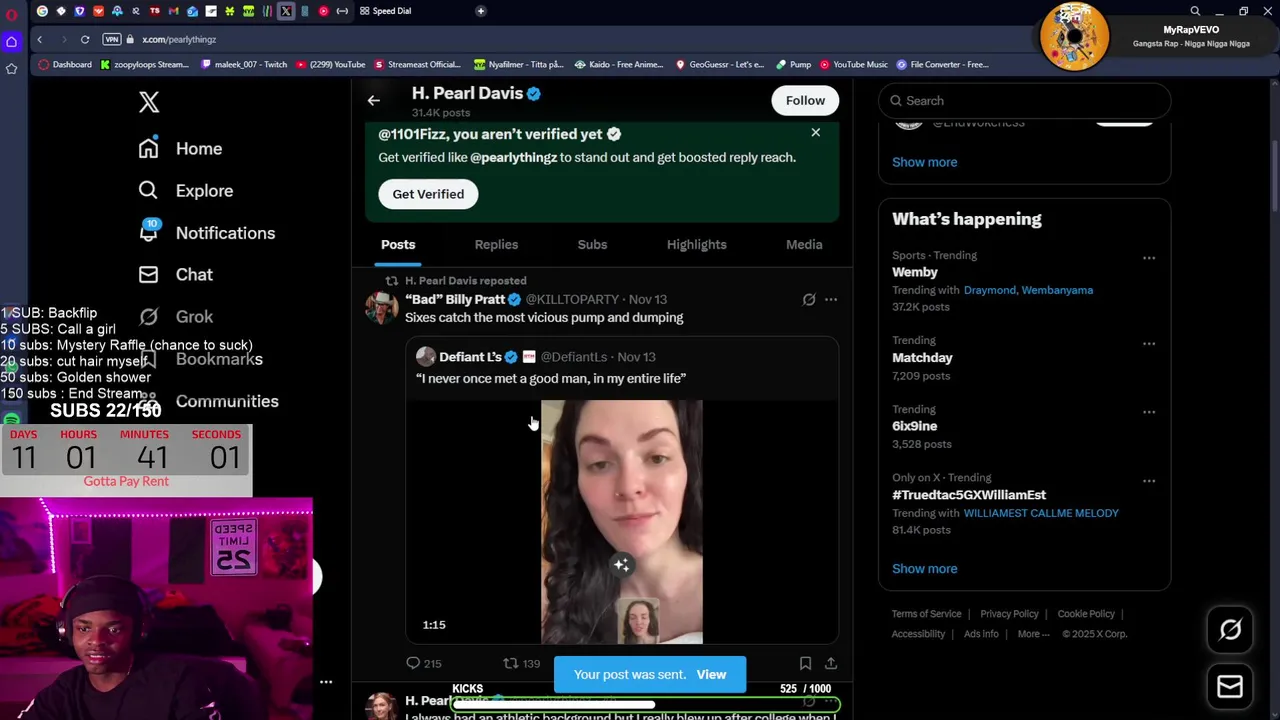This screenshot has height=720, width=1280.
Task: Follow H. Pearl Davis
Action: (805, 100)
